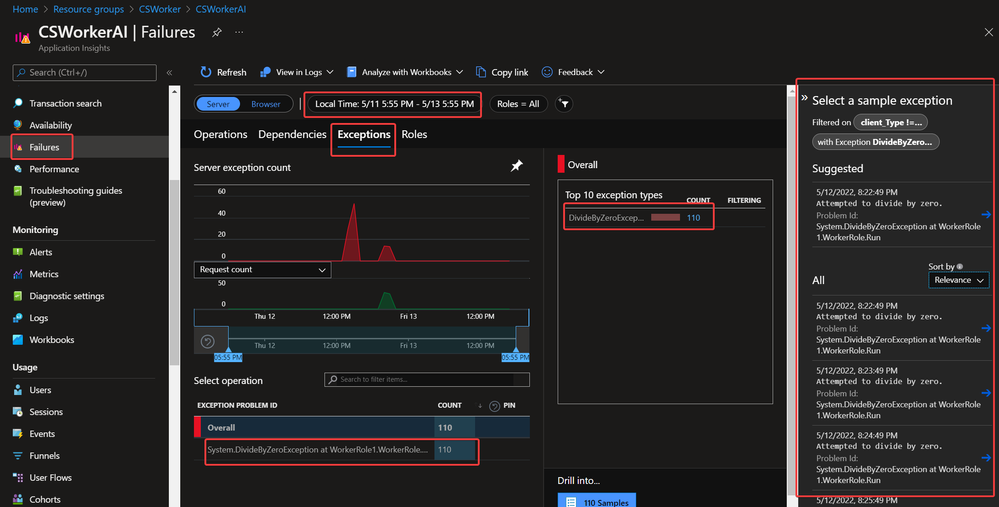
Task: Select Failures in the sidebar
Action: click(42, 147)
